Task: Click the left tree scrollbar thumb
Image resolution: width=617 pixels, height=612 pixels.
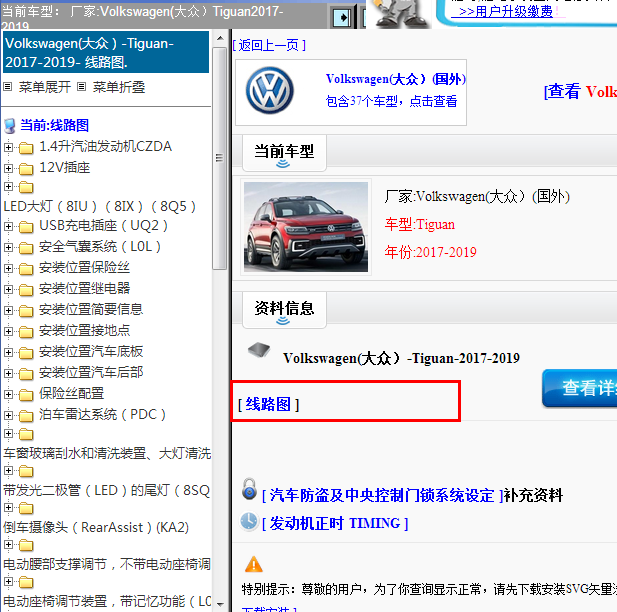Action: (219, 158)
